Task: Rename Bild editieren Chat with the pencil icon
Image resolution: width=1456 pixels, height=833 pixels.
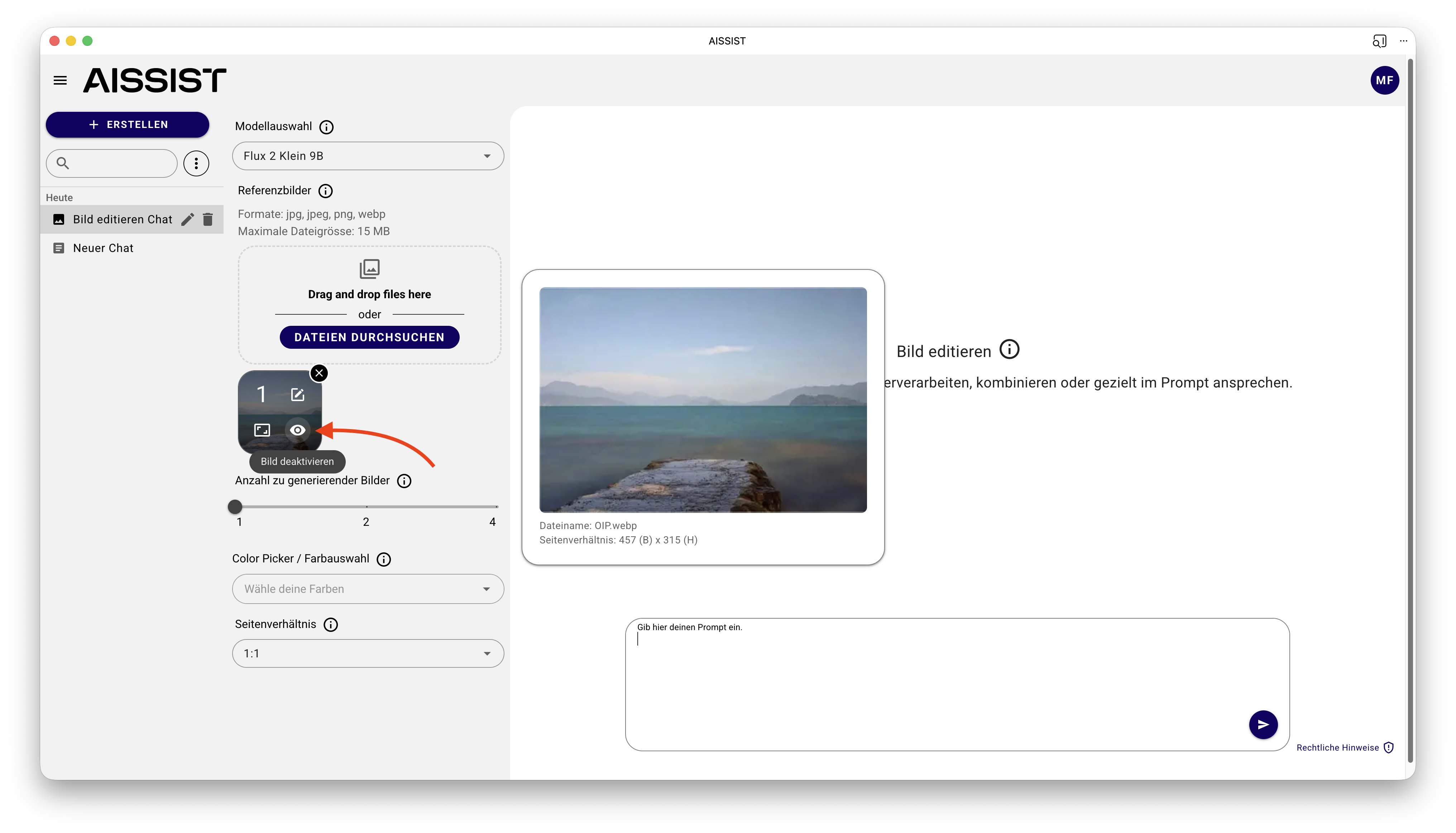Action: point(188,219)
